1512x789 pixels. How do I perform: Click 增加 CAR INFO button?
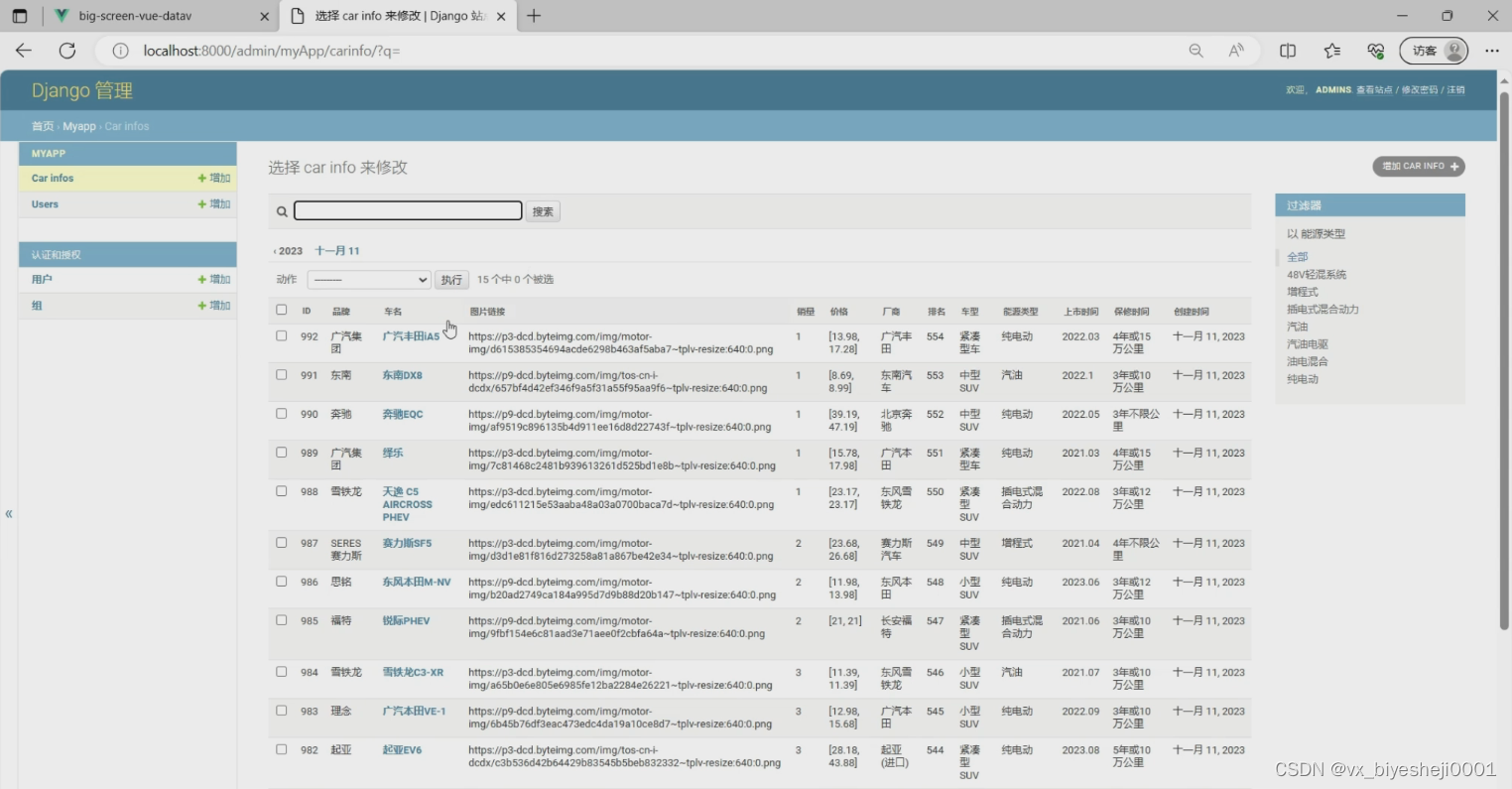[x=1419, y=167]
